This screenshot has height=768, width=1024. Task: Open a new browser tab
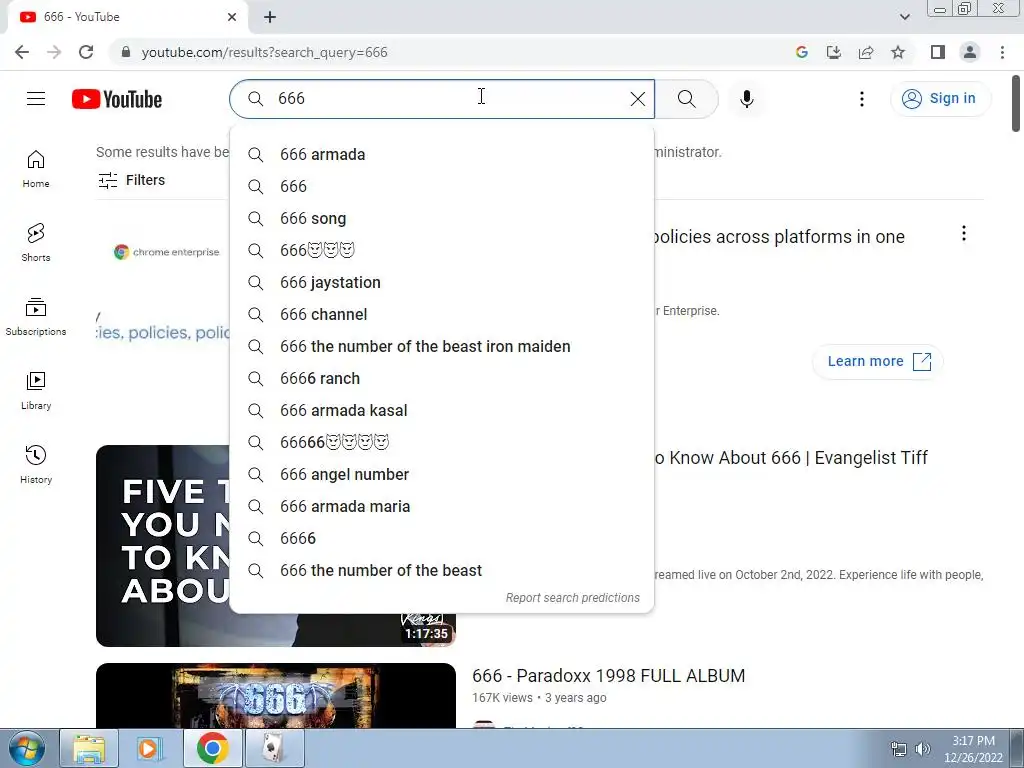(x=270, y=17)
